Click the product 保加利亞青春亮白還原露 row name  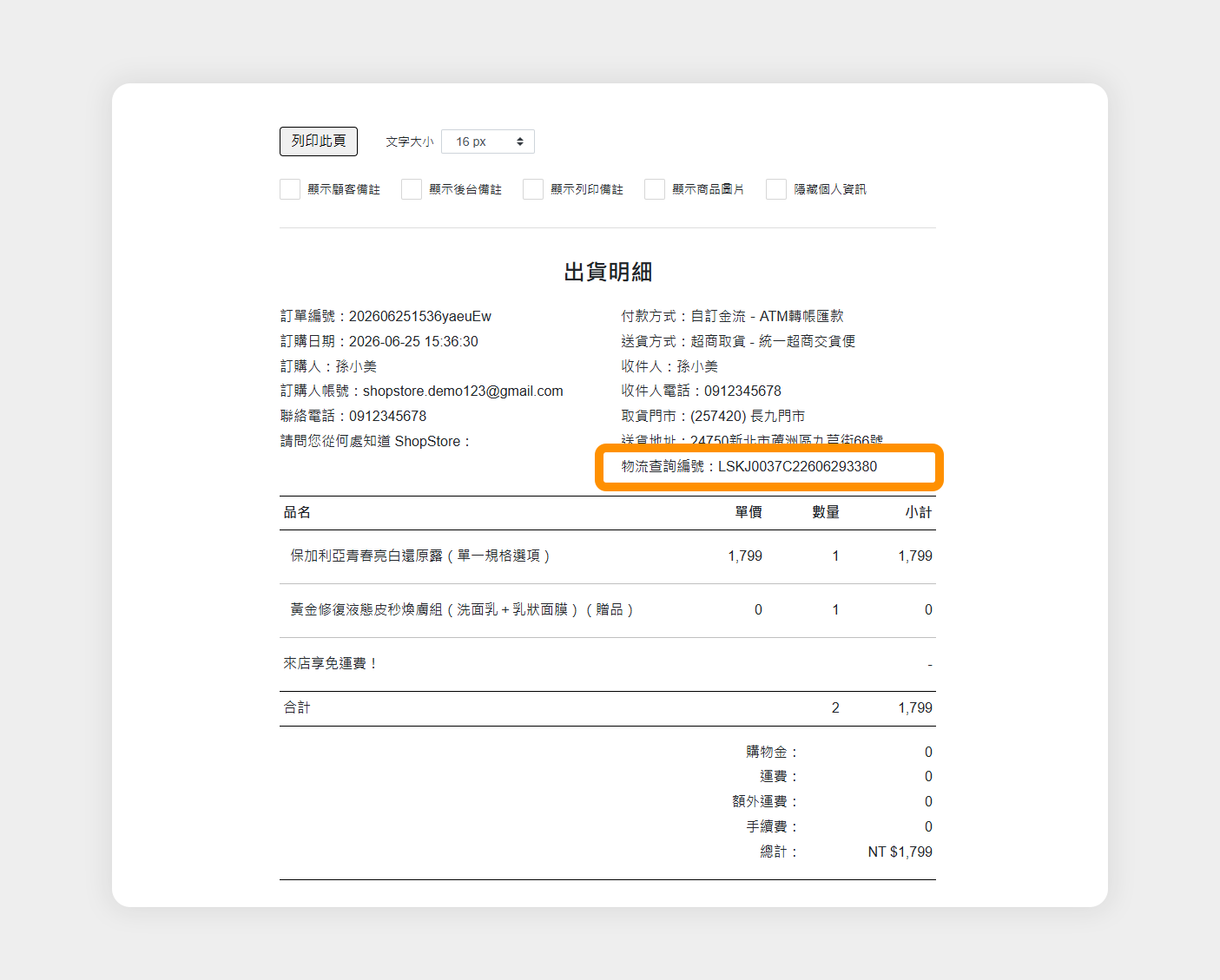[420, 556]
